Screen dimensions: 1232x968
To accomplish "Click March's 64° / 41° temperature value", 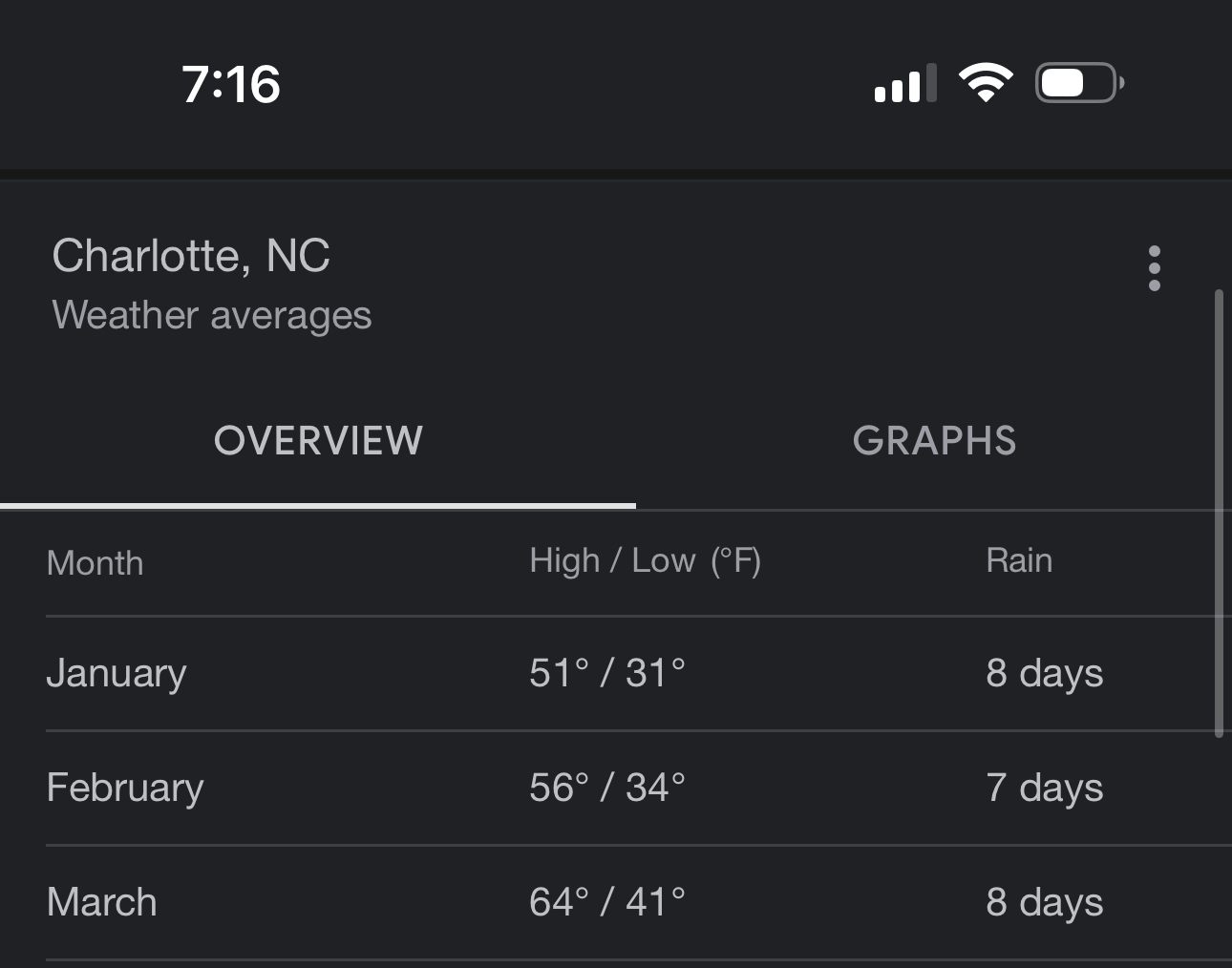I will click(607, 902).
